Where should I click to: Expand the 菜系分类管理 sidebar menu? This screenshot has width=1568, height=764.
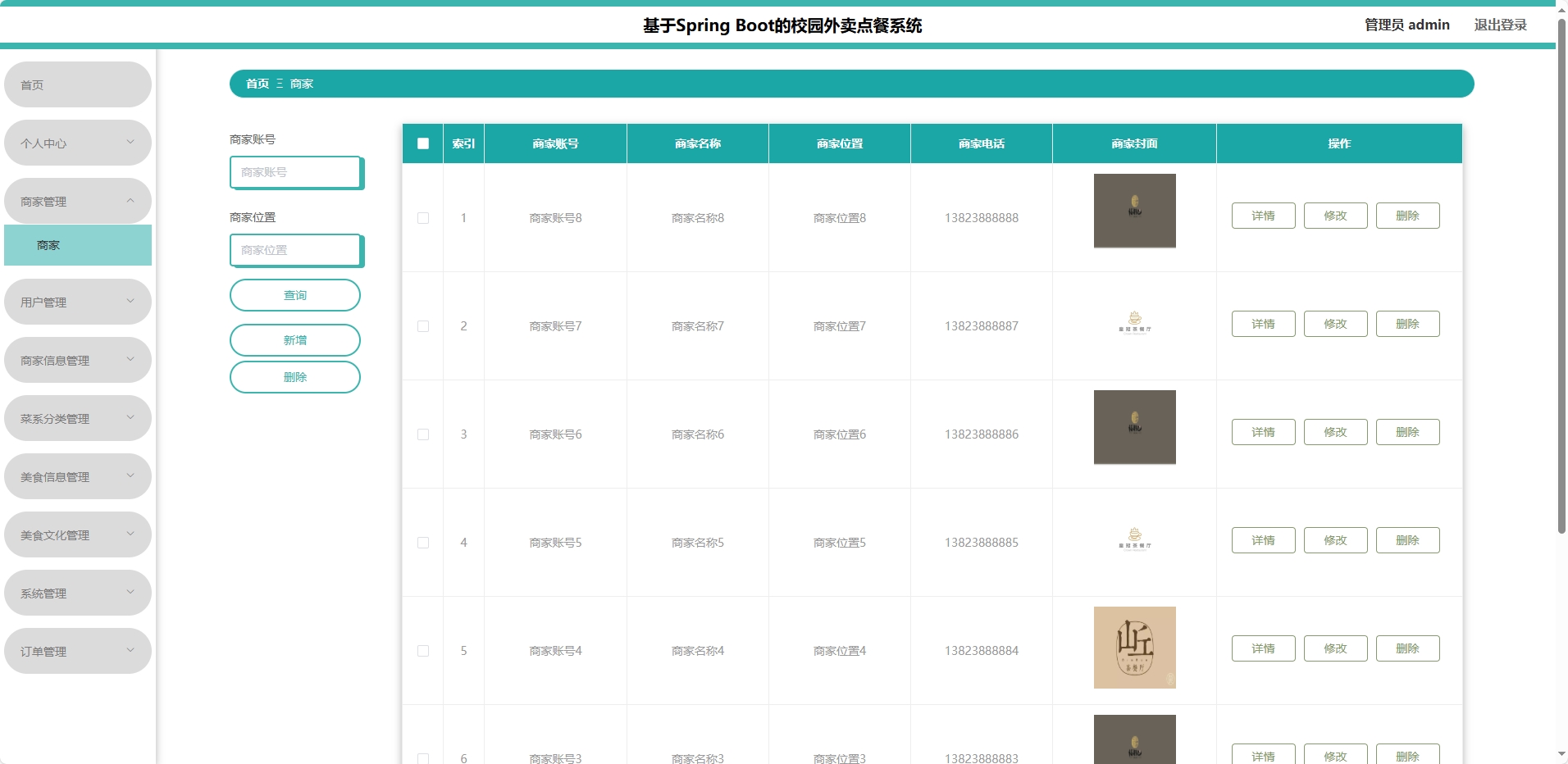click(78, 418)
